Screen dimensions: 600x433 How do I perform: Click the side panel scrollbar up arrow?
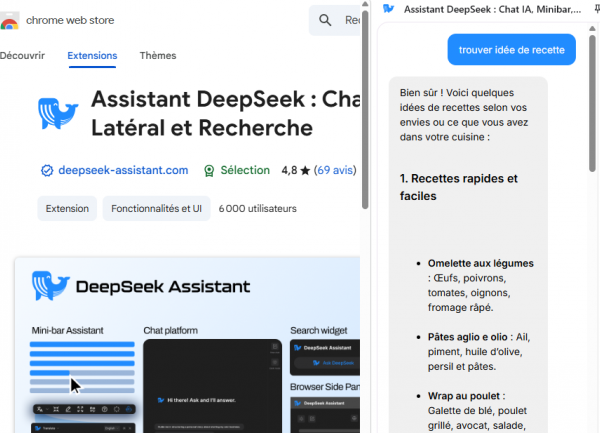pos(592,29)
